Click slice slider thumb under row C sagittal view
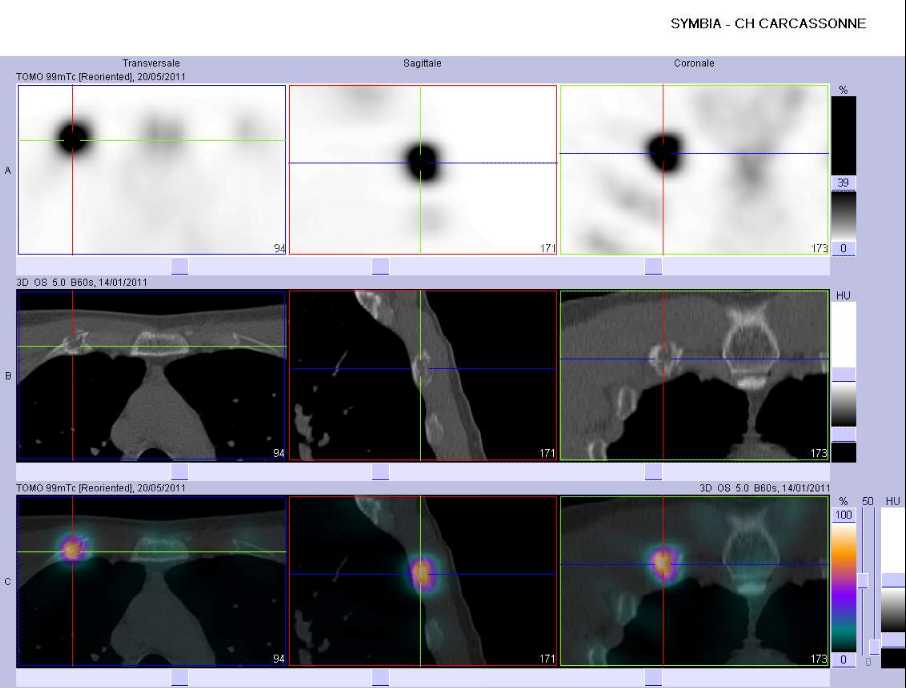The image size is (906, 688). coord(380,678)
